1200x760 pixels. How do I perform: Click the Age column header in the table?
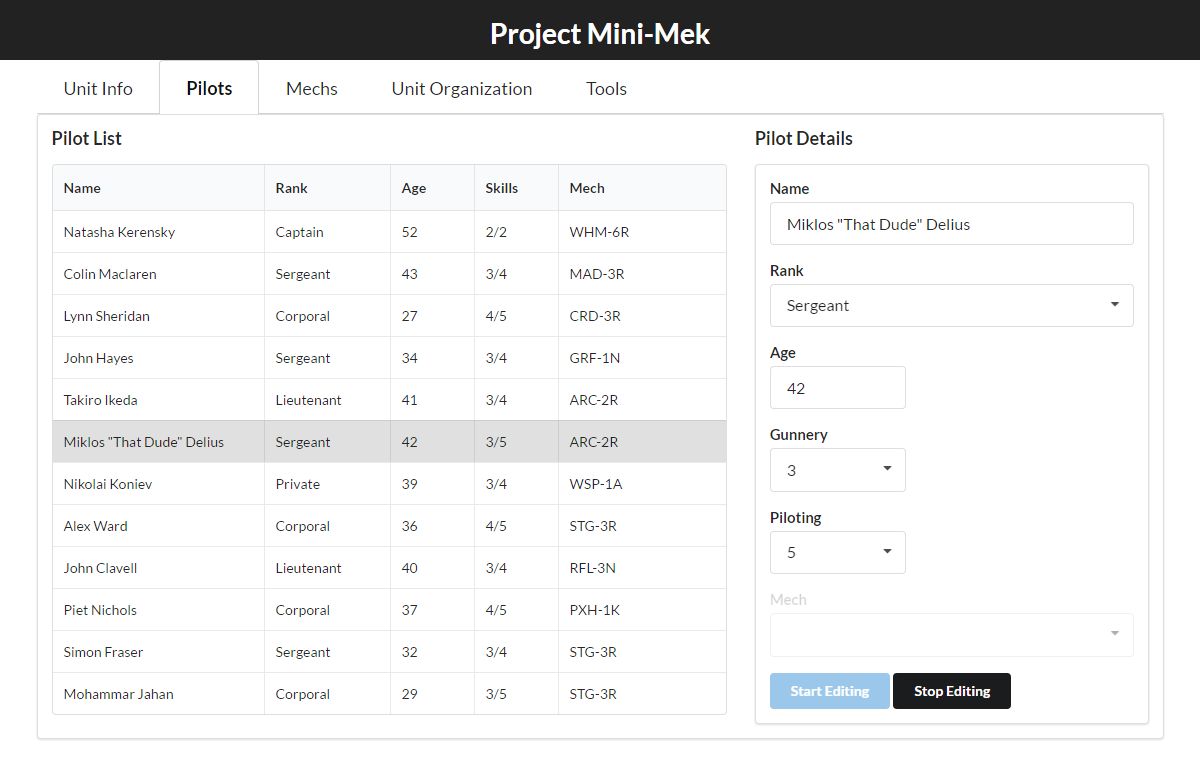point(433,188)
